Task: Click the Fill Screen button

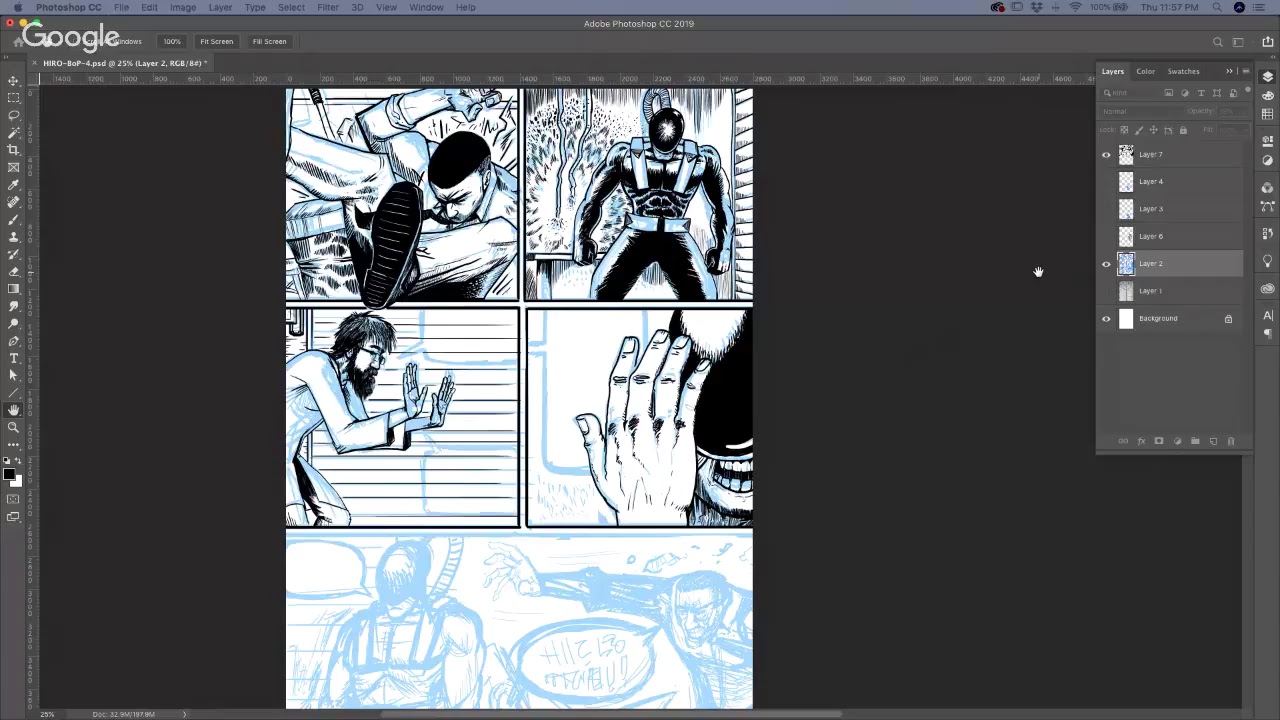Action: tap(269, 41)
